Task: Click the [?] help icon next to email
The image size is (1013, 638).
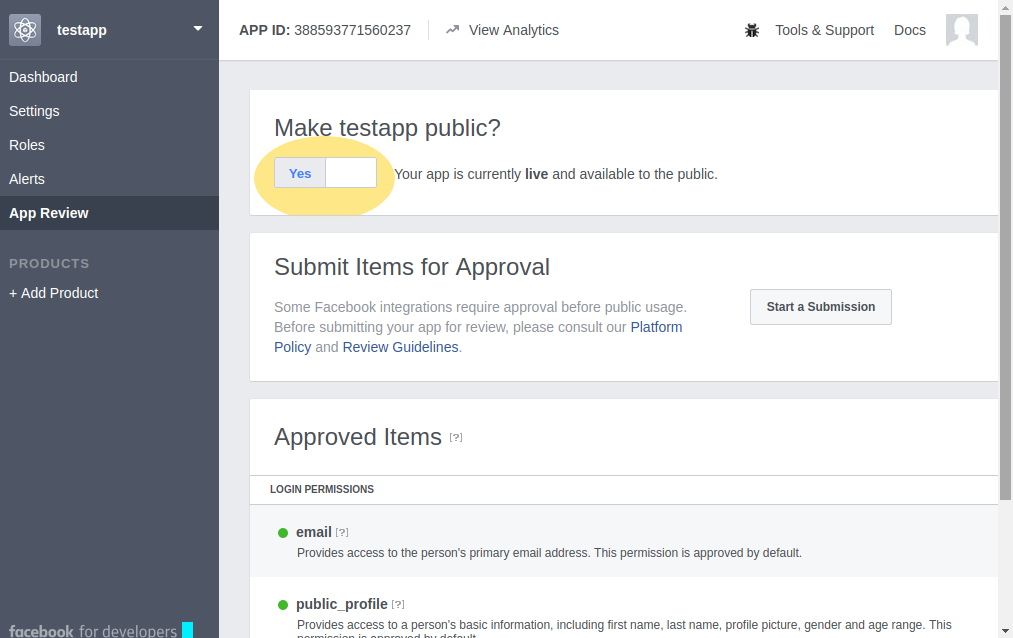Action: pyautogui.click(x=342, y=532)
